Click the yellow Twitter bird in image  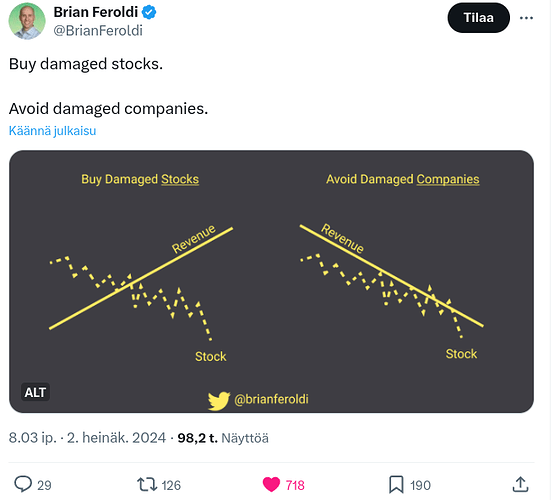click(219, 401)
